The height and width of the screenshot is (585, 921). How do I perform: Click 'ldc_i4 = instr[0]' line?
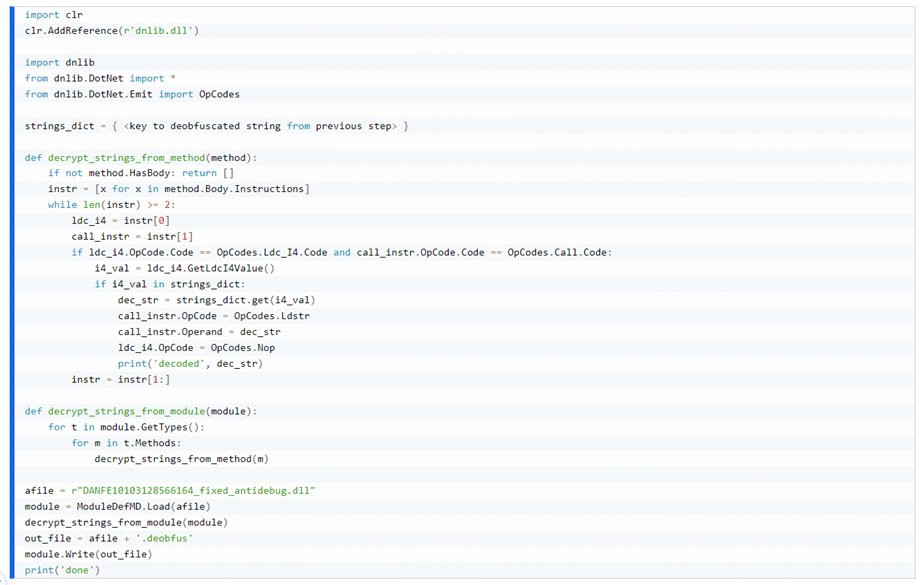point(120,220)
